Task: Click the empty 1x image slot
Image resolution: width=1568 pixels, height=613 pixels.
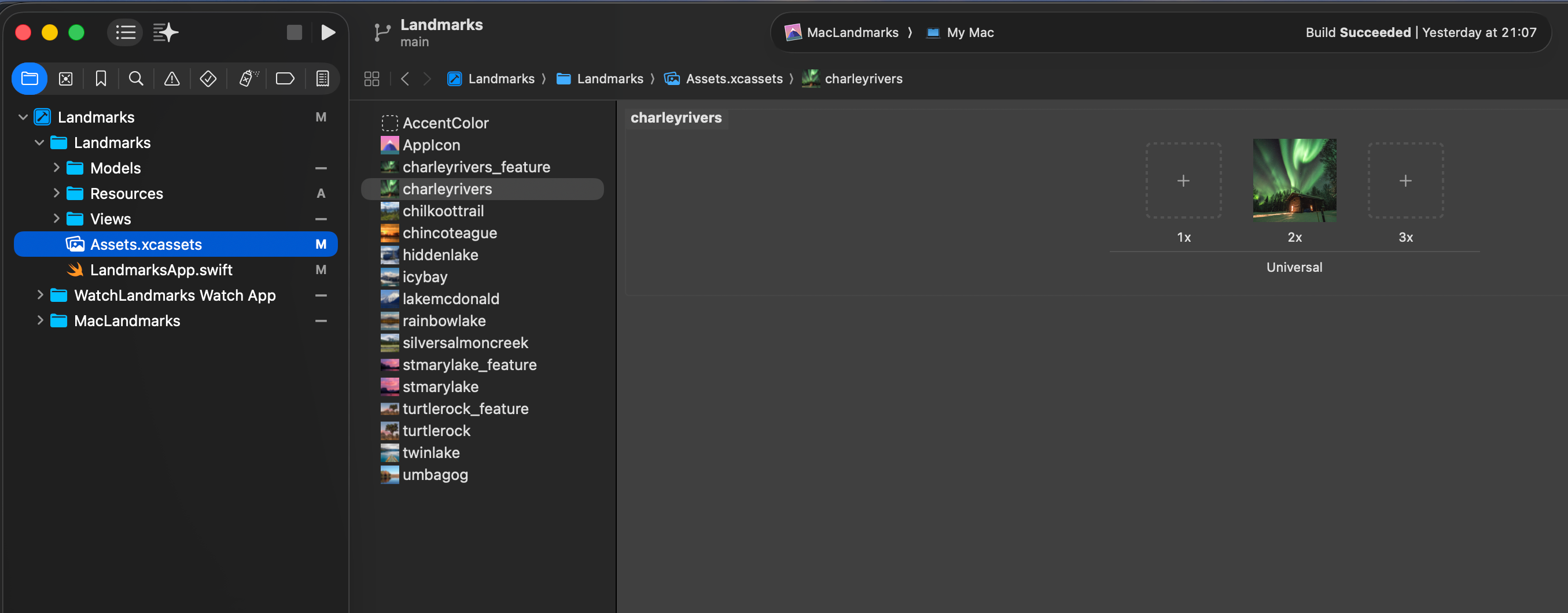Action: [x=1183, y=180]
